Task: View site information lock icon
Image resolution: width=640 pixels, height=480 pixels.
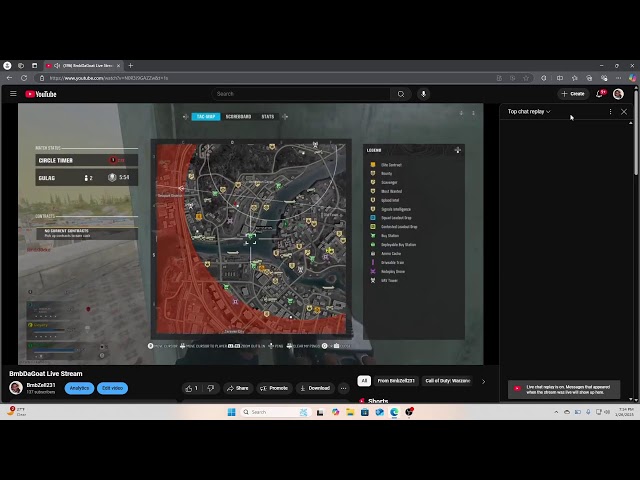Action: click(42, 78)
